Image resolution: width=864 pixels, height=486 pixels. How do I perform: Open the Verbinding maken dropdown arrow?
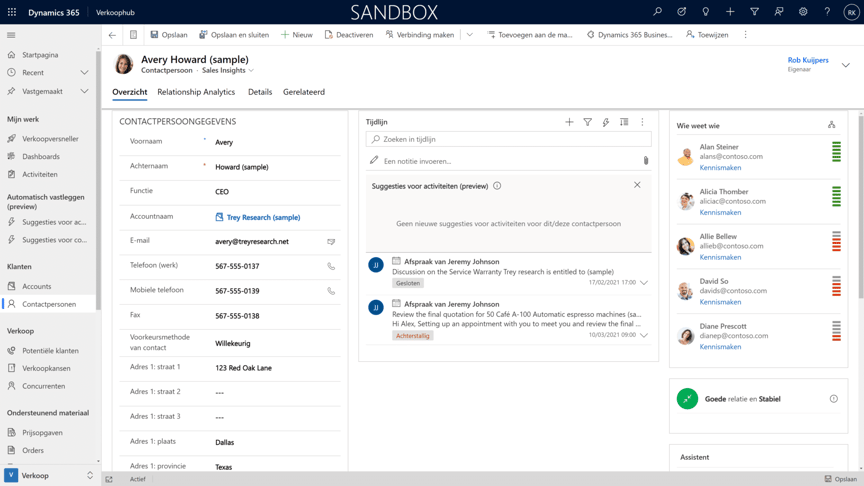tap(469, 35)
